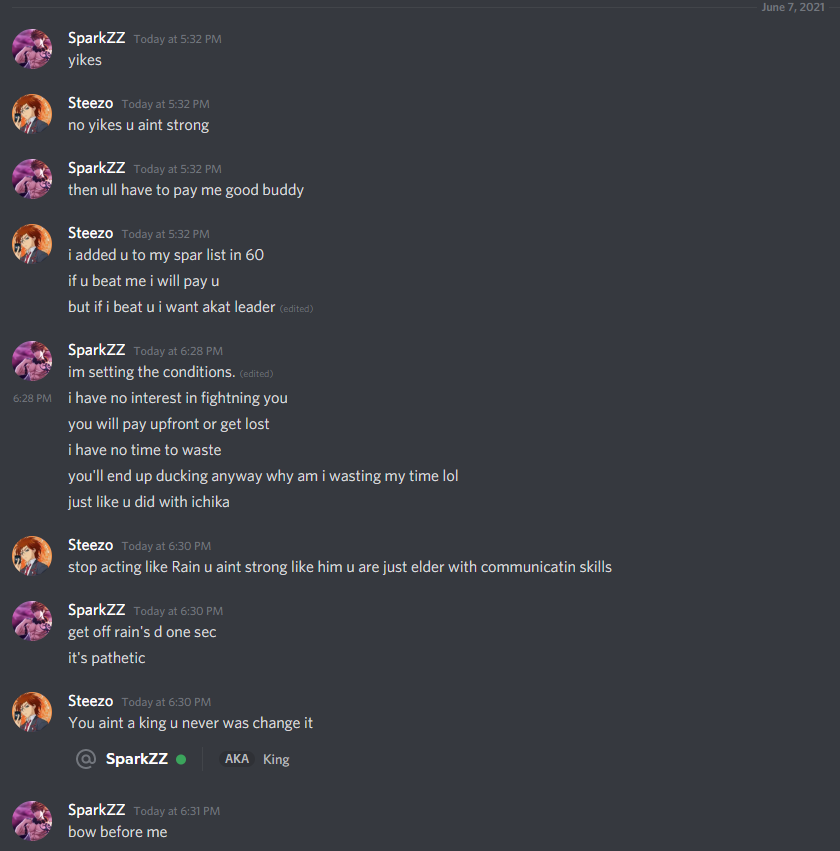Screen dimensions: 840x851
Task: Click the green online status dot
Action: click(181, 759)
